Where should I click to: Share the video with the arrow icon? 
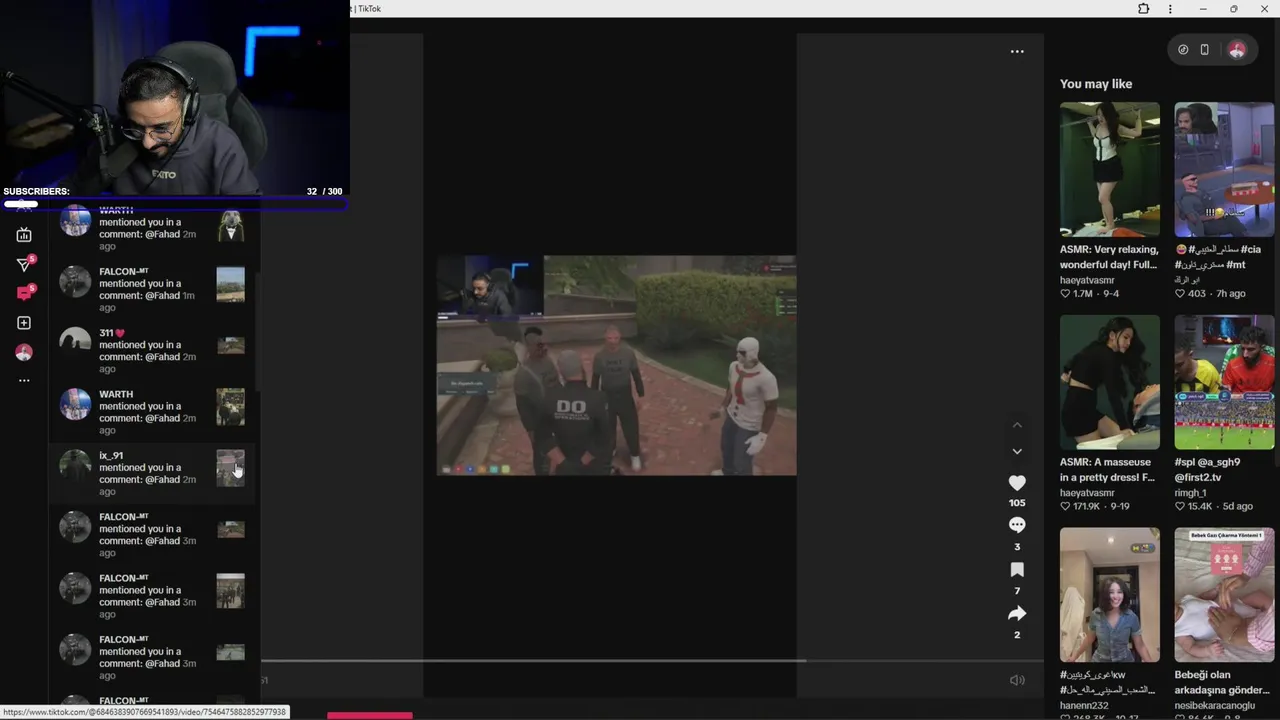1017,614
